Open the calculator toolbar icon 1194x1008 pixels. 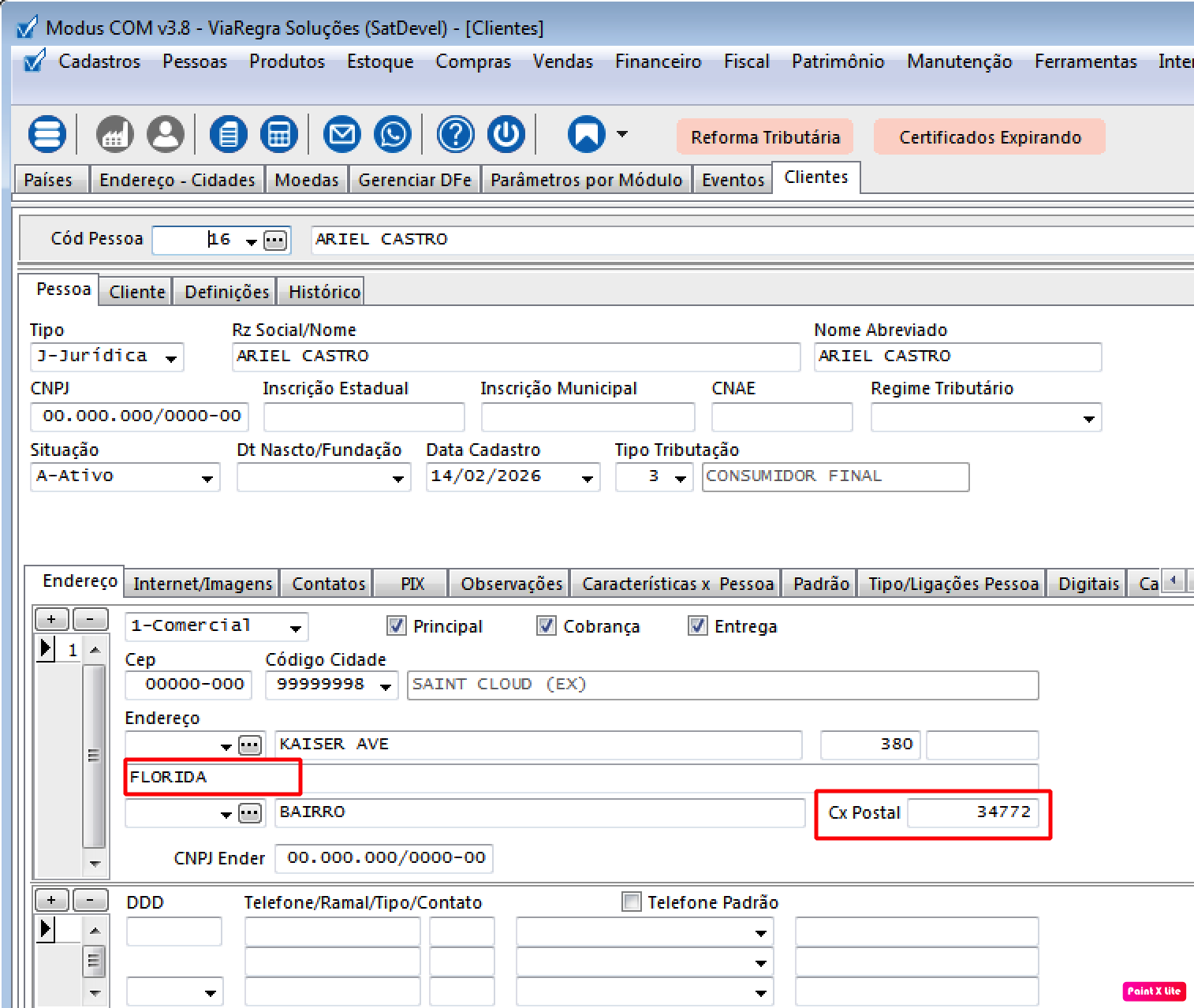[x=279, y=134]
